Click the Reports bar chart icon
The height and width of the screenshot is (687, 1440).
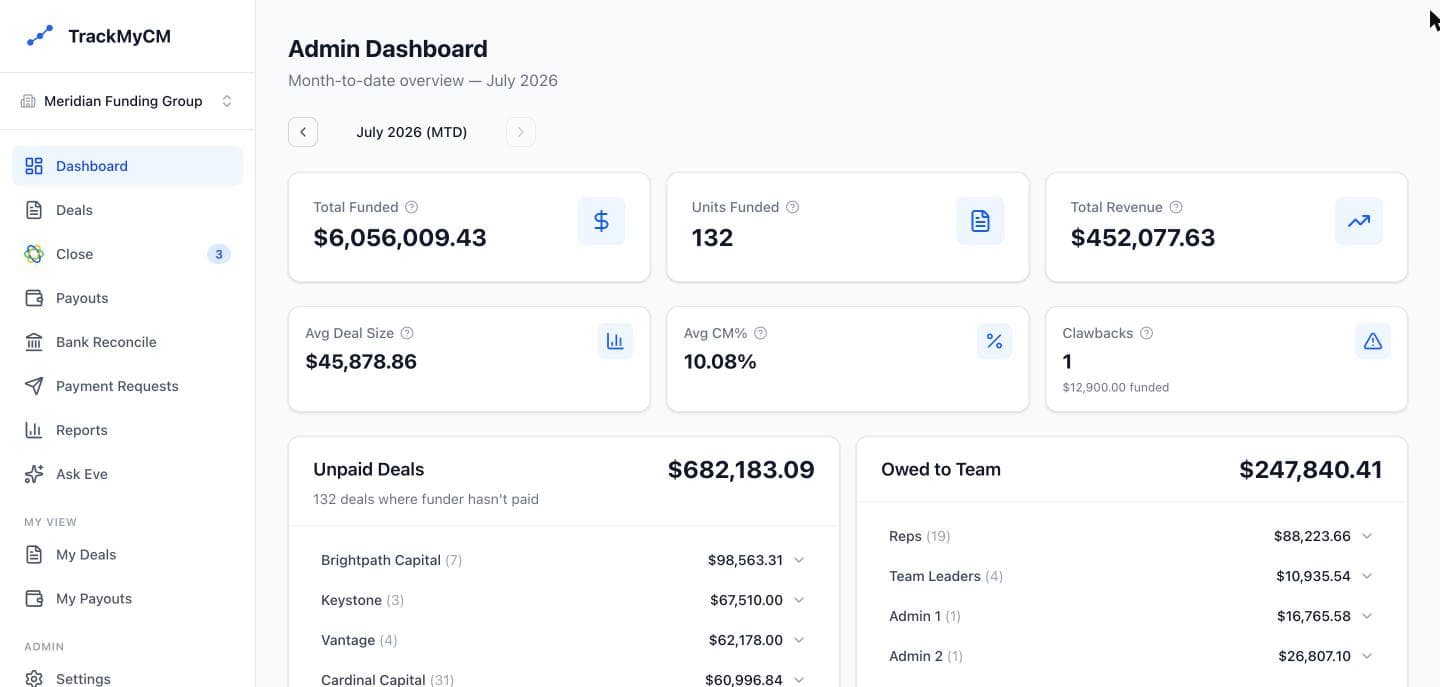click(34, 430)
